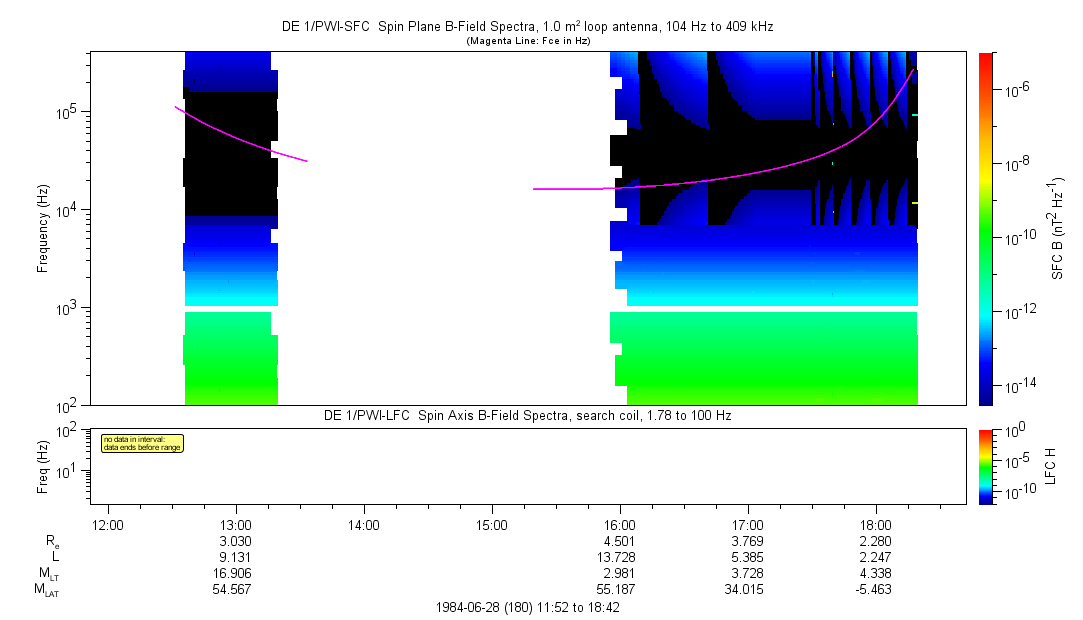Select the 12:00 time axis tick label

tap(107, 524)
